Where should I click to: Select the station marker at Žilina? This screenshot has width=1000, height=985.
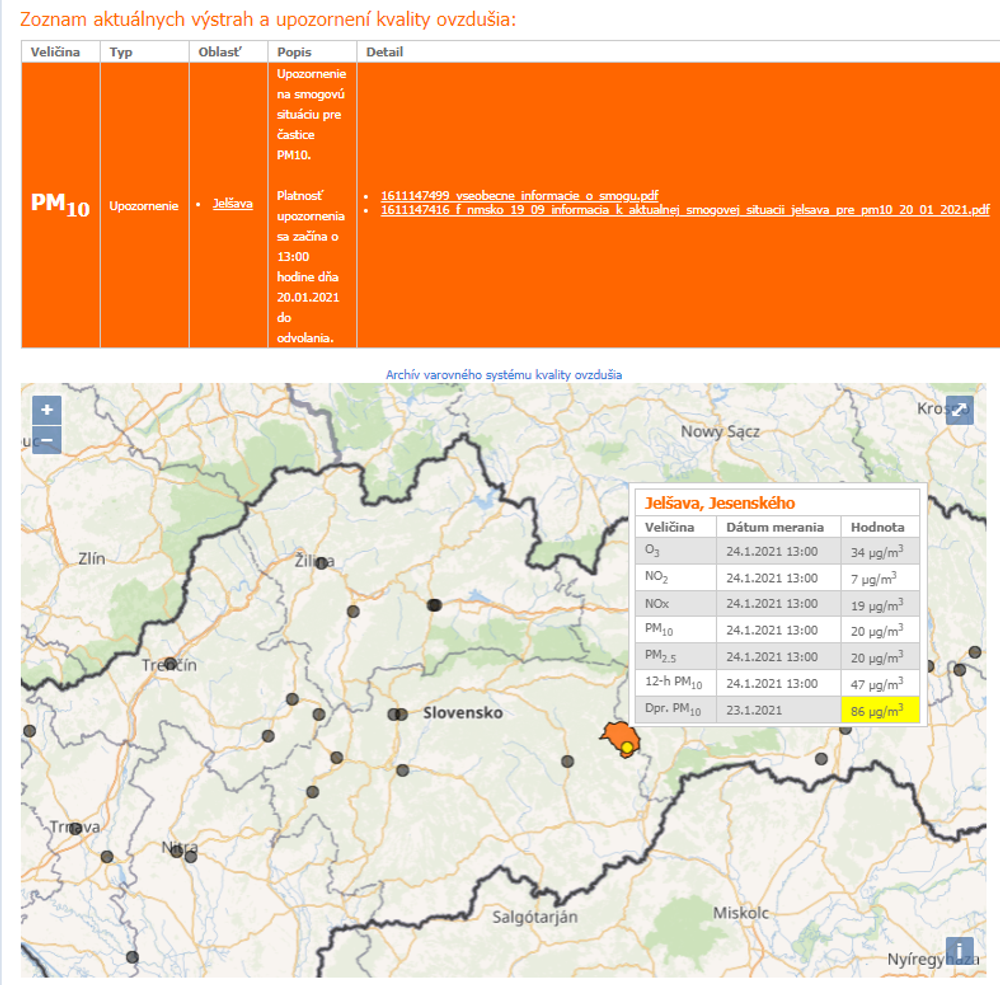click(x=321, y=563)
